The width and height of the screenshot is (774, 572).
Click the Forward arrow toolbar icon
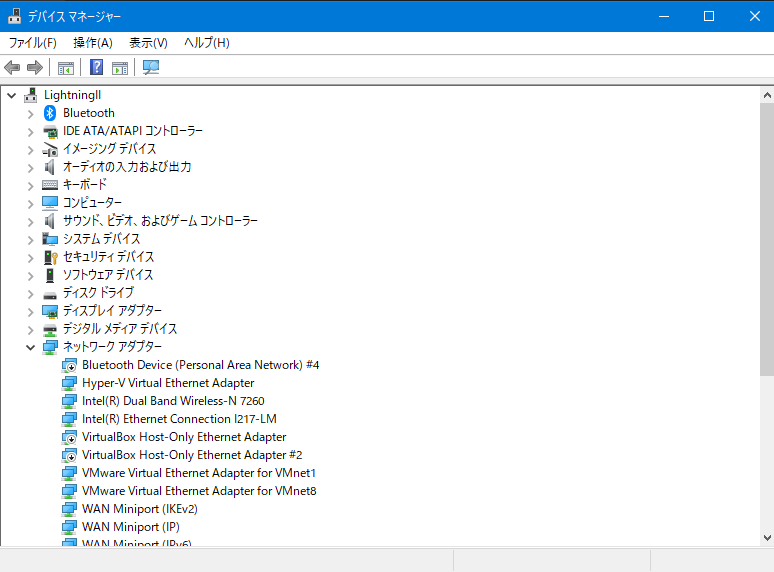pos(35,67)
